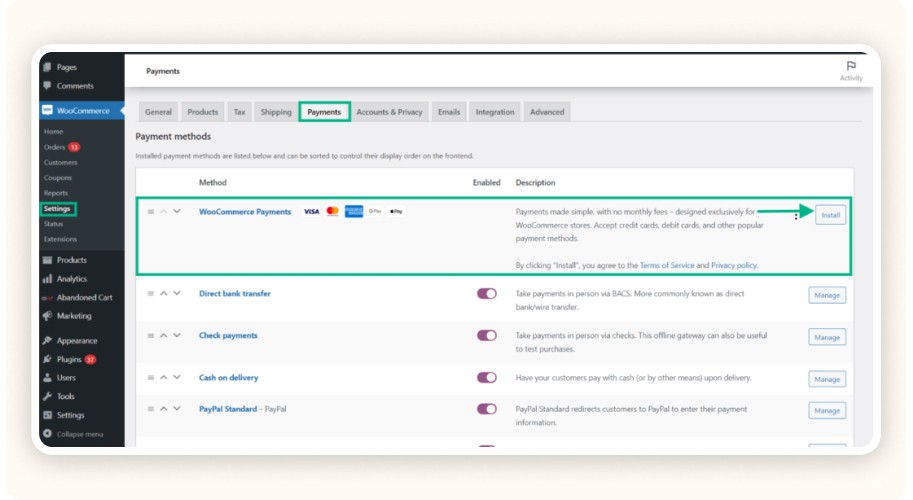This screenshot has height=500, width=913.
Task: Select the Payments tab
Action: tap(324, 112)
